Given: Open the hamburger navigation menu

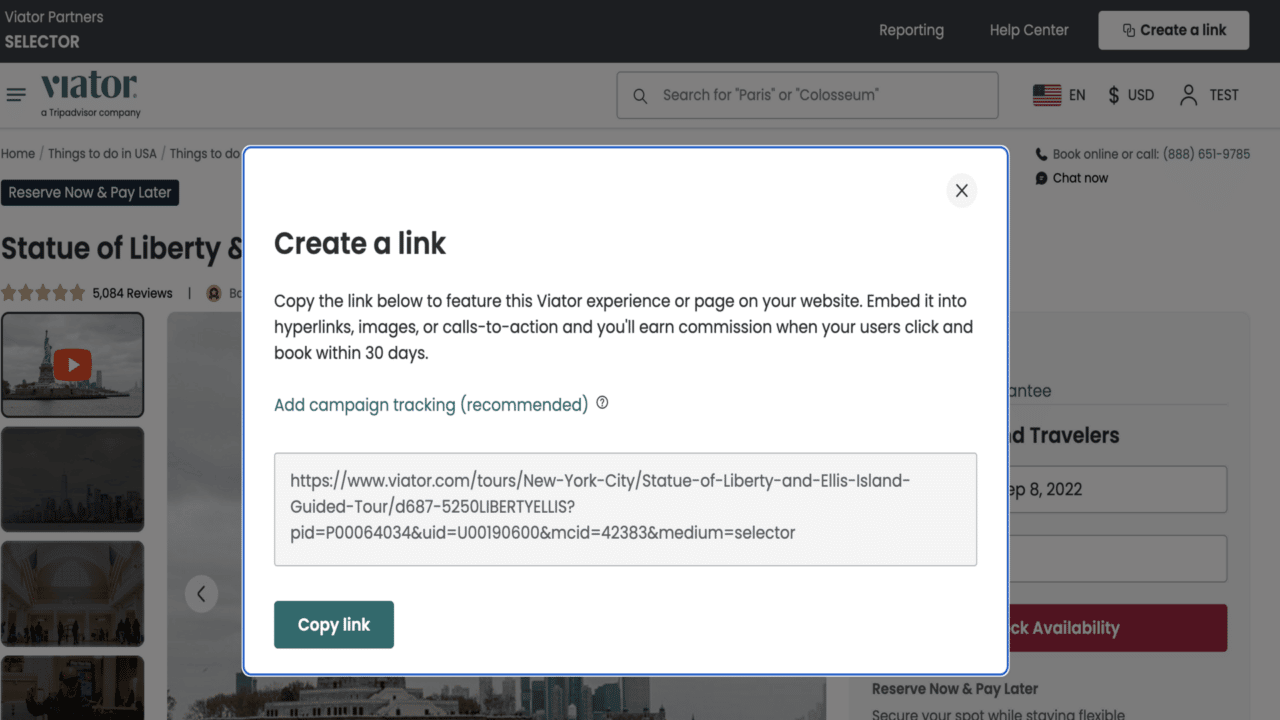Looking at the screenshot, I should click(x=16, y=95).
